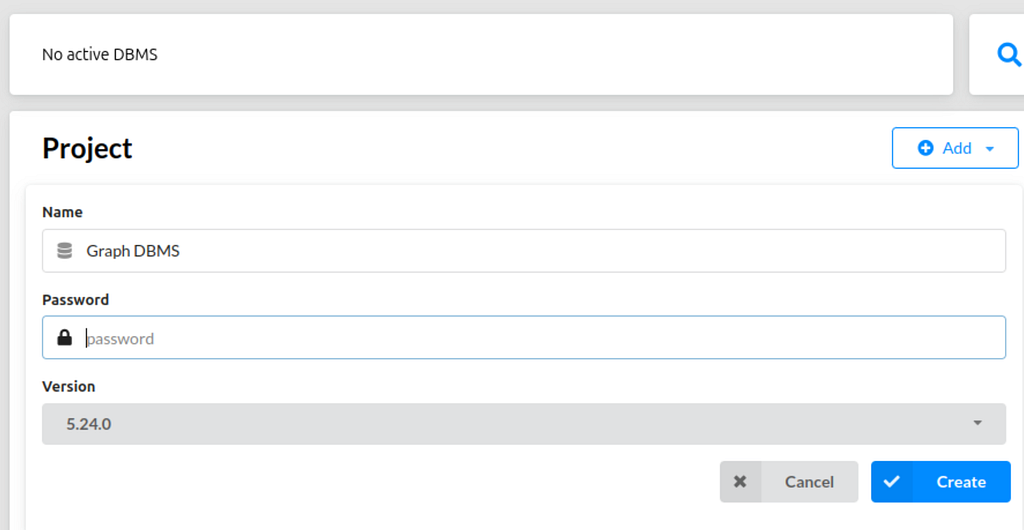This screenshot has height=530, width=1024.
Task: Expand the Add menu caret arrow
Action: point(989,149)
